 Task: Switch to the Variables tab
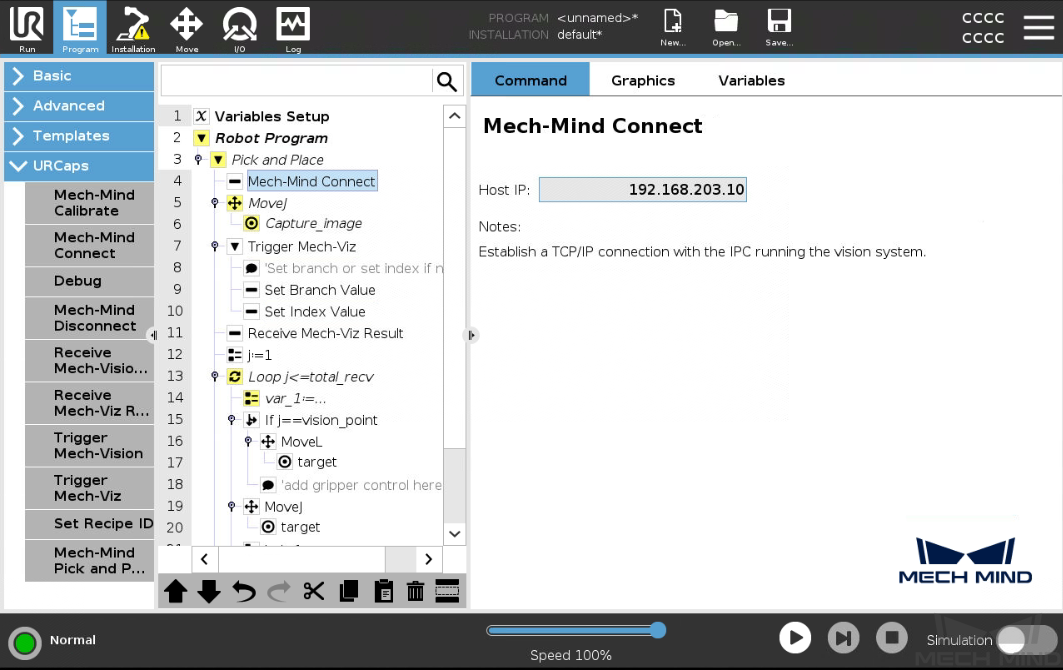[x=751, y=80]
